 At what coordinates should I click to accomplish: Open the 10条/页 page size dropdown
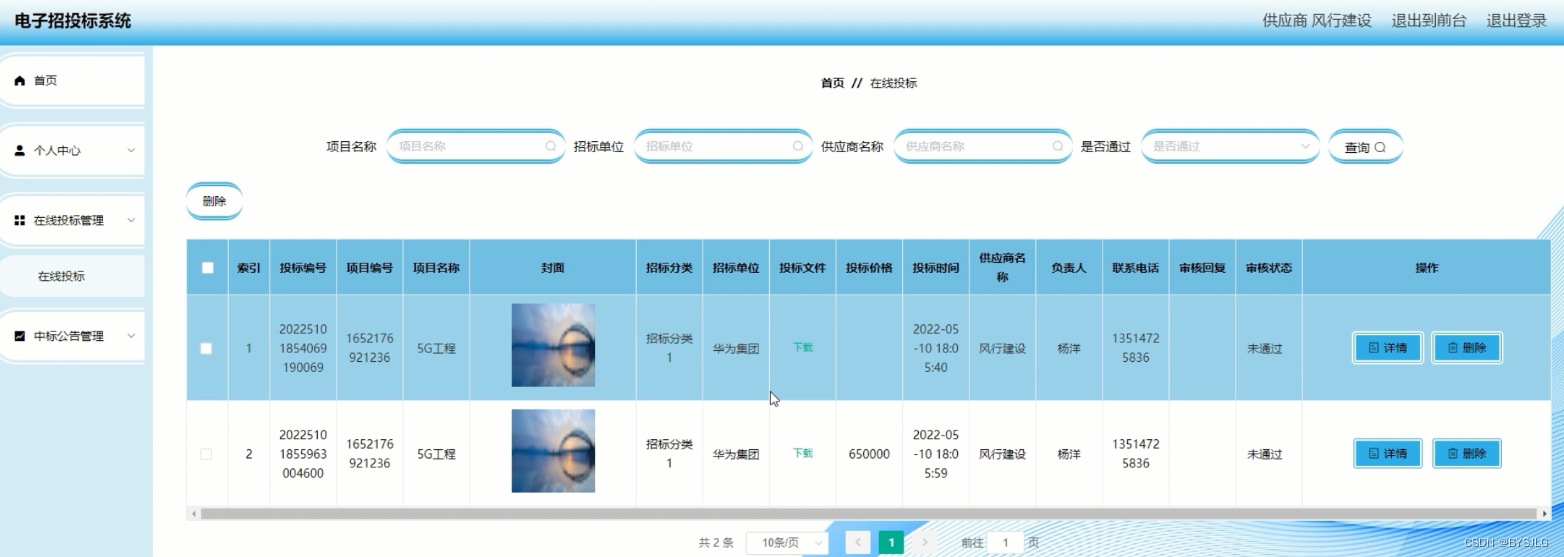point(787,543)
